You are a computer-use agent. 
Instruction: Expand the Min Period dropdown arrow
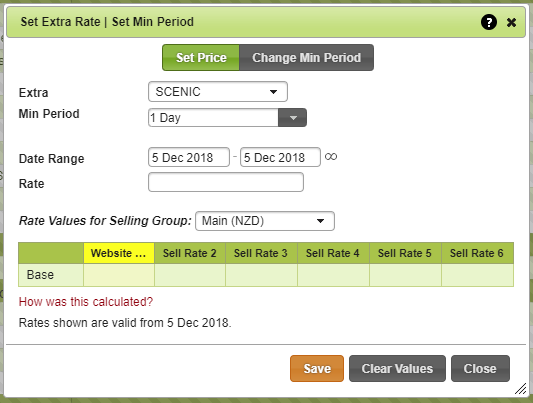click(x=292, y=118)
